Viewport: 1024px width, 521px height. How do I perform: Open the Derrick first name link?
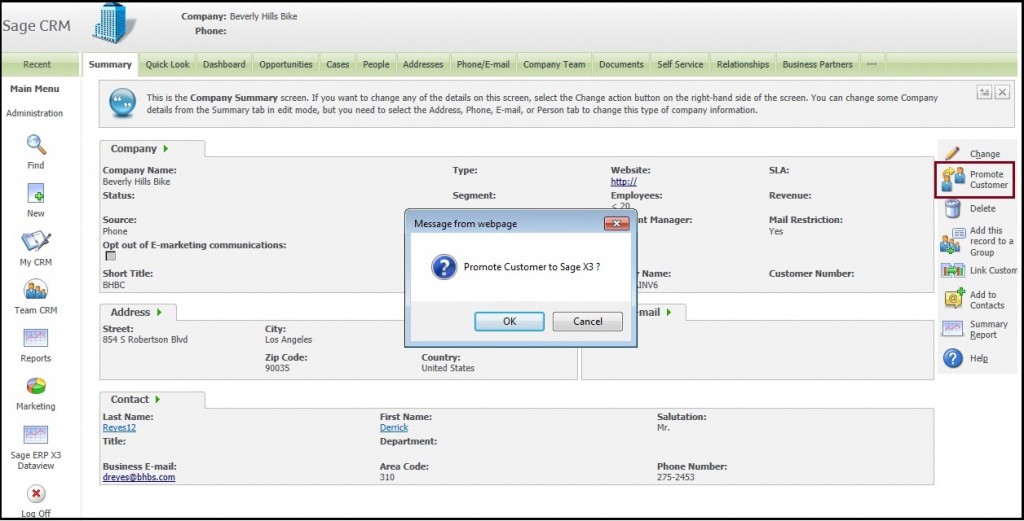[x=394, y=428]
